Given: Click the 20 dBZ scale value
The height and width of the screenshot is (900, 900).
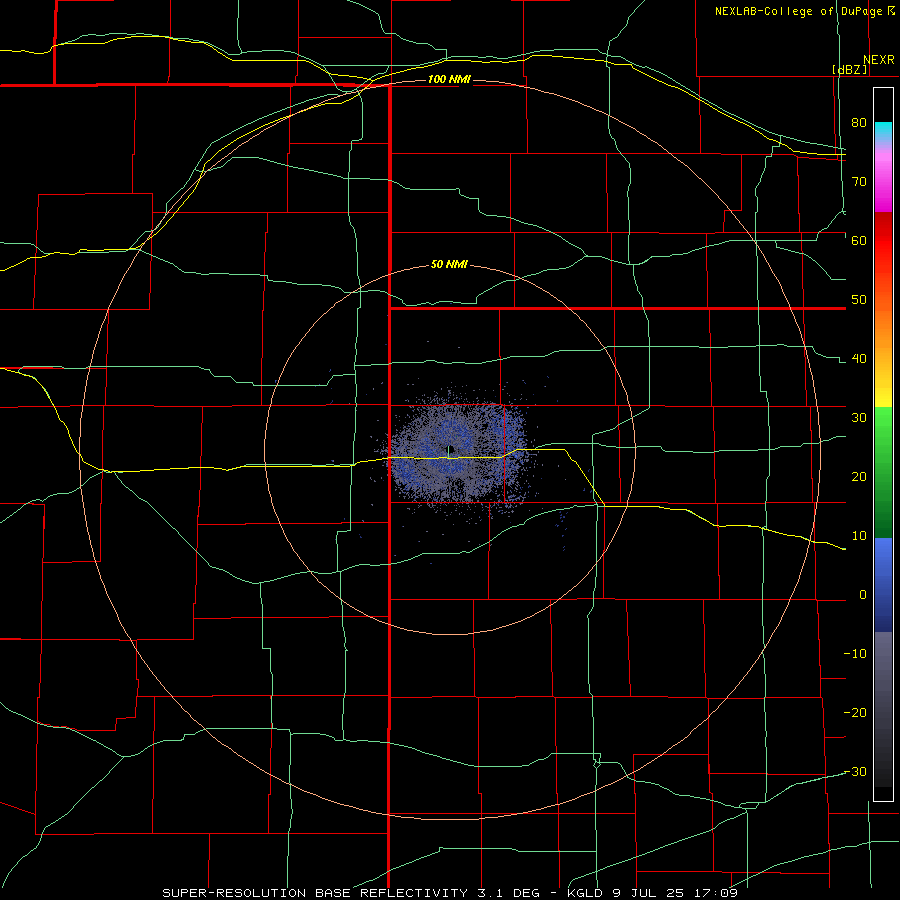Looking at the screenshot, I should coord(859,477).
